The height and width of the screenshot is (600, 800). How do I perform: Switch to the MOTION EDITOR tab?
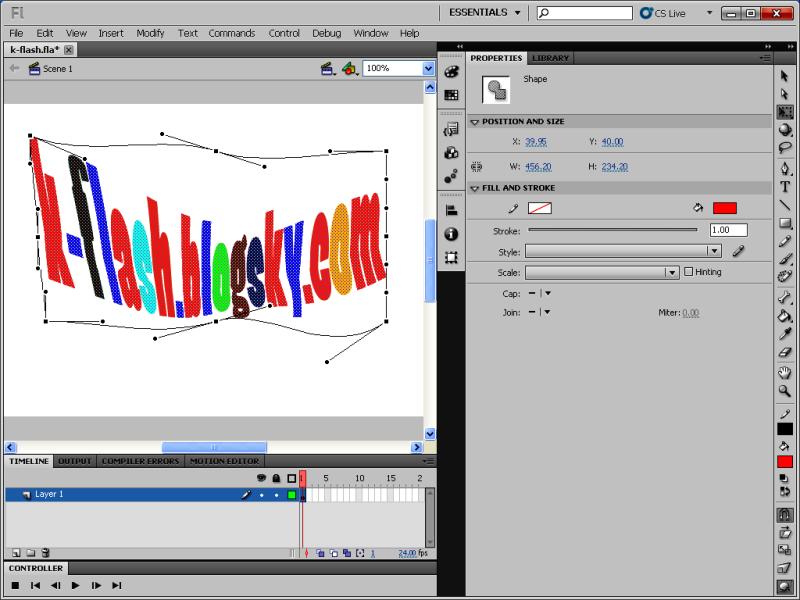point(224,461)
